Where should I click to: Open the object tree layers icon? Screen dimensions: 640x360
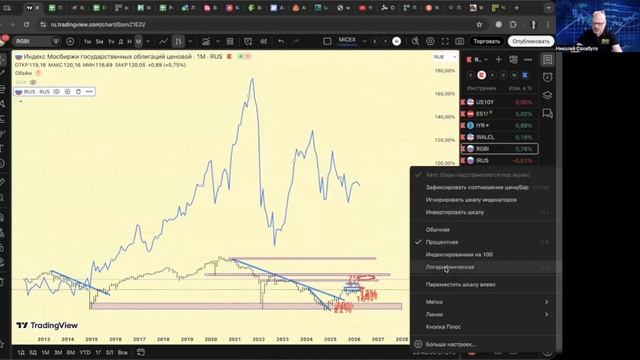547,95
